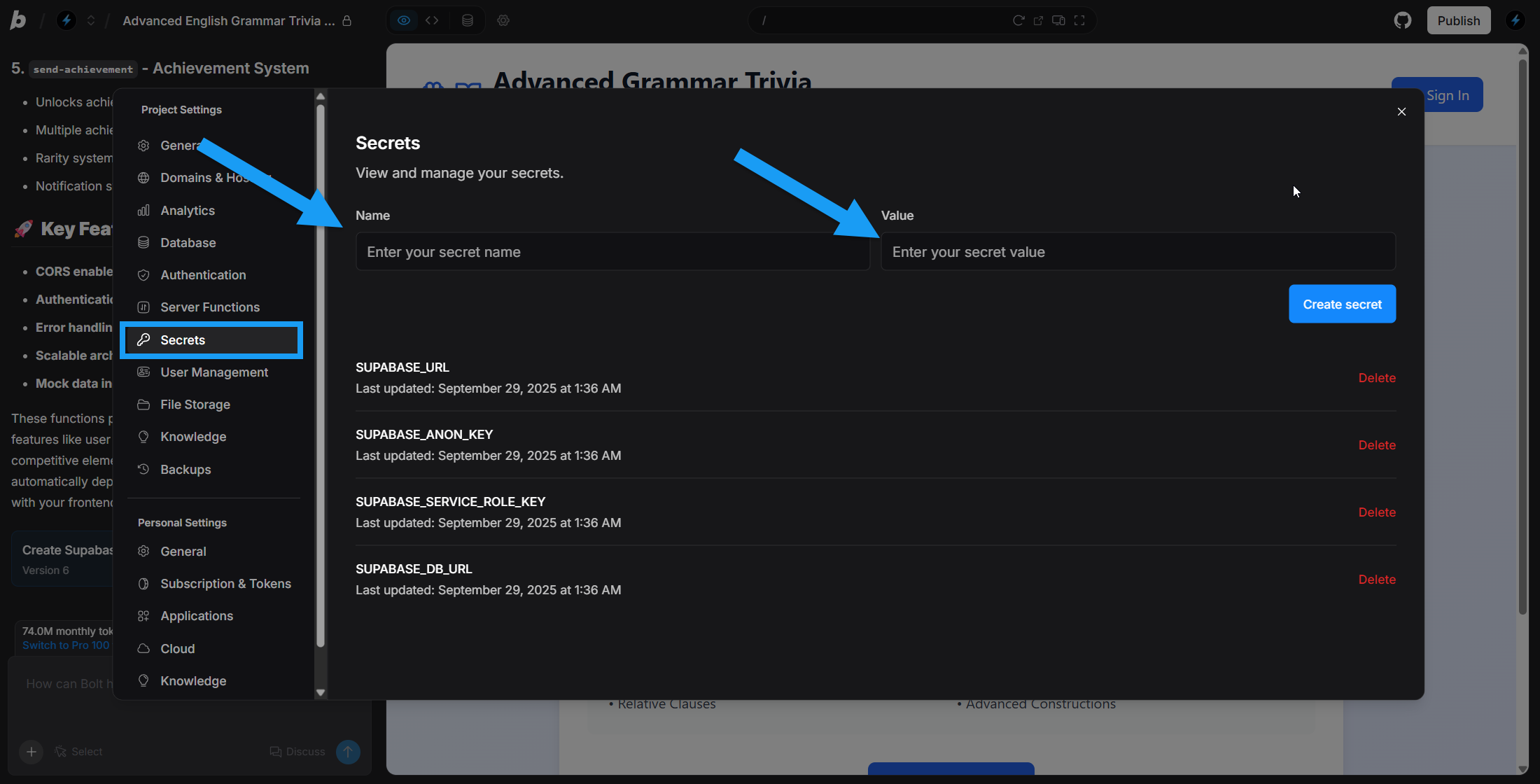Image resolution: width=1540 pixels, height=784 pixels.
Task: Toggle the preview eye view
Action: click(x=404, y=20)
